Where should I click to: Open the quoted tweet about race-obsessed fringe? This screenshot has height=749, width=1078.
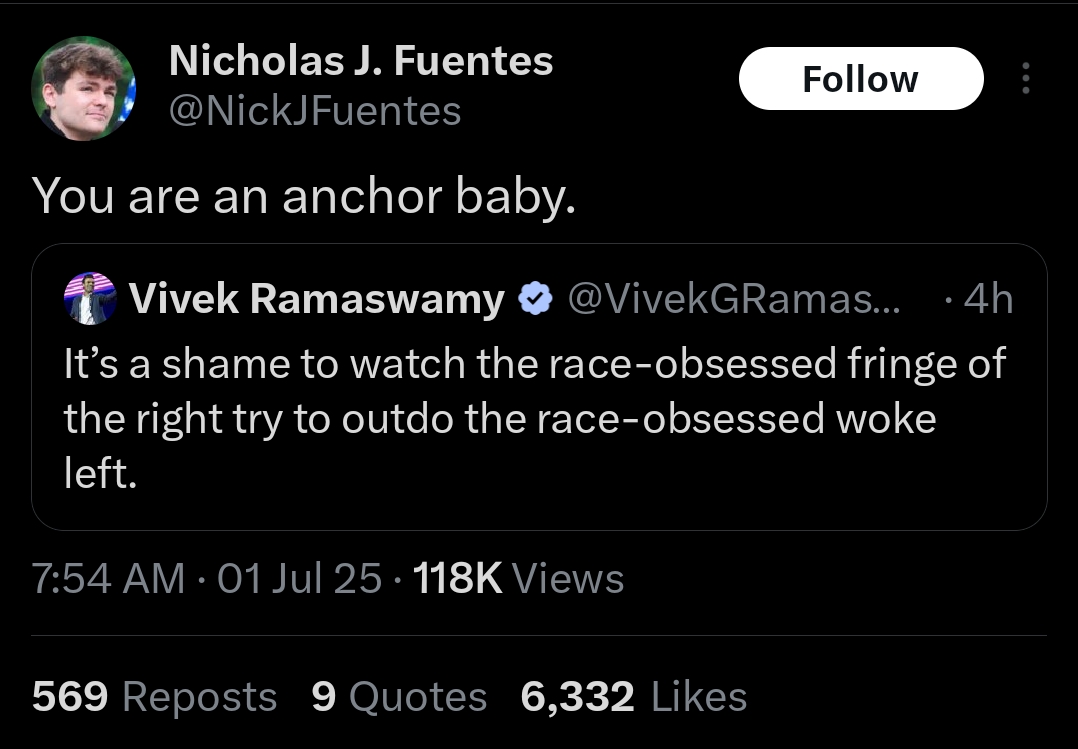point(539,387)
